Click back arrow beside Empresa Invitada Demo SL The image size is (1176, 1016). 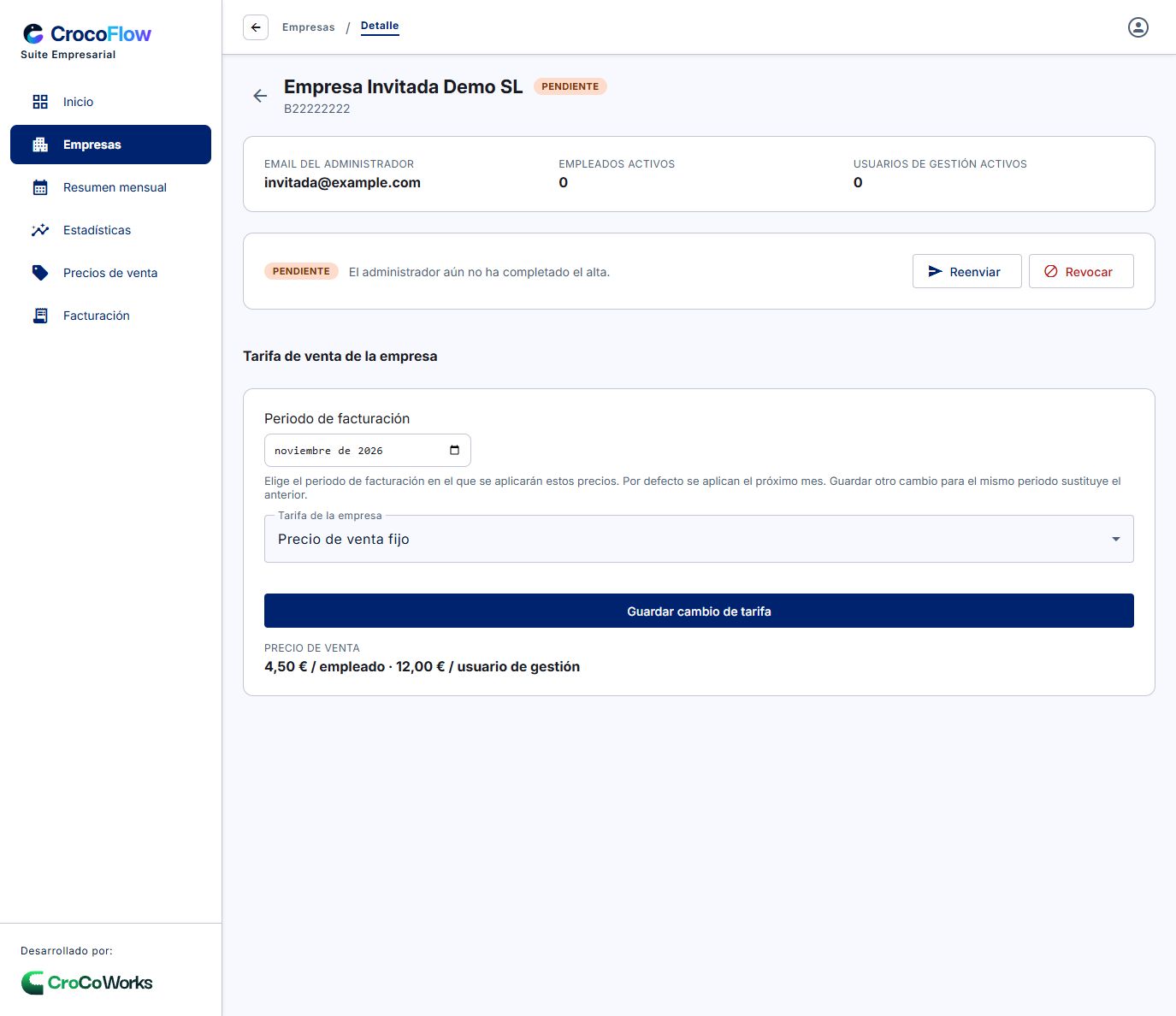coord(261,96)
